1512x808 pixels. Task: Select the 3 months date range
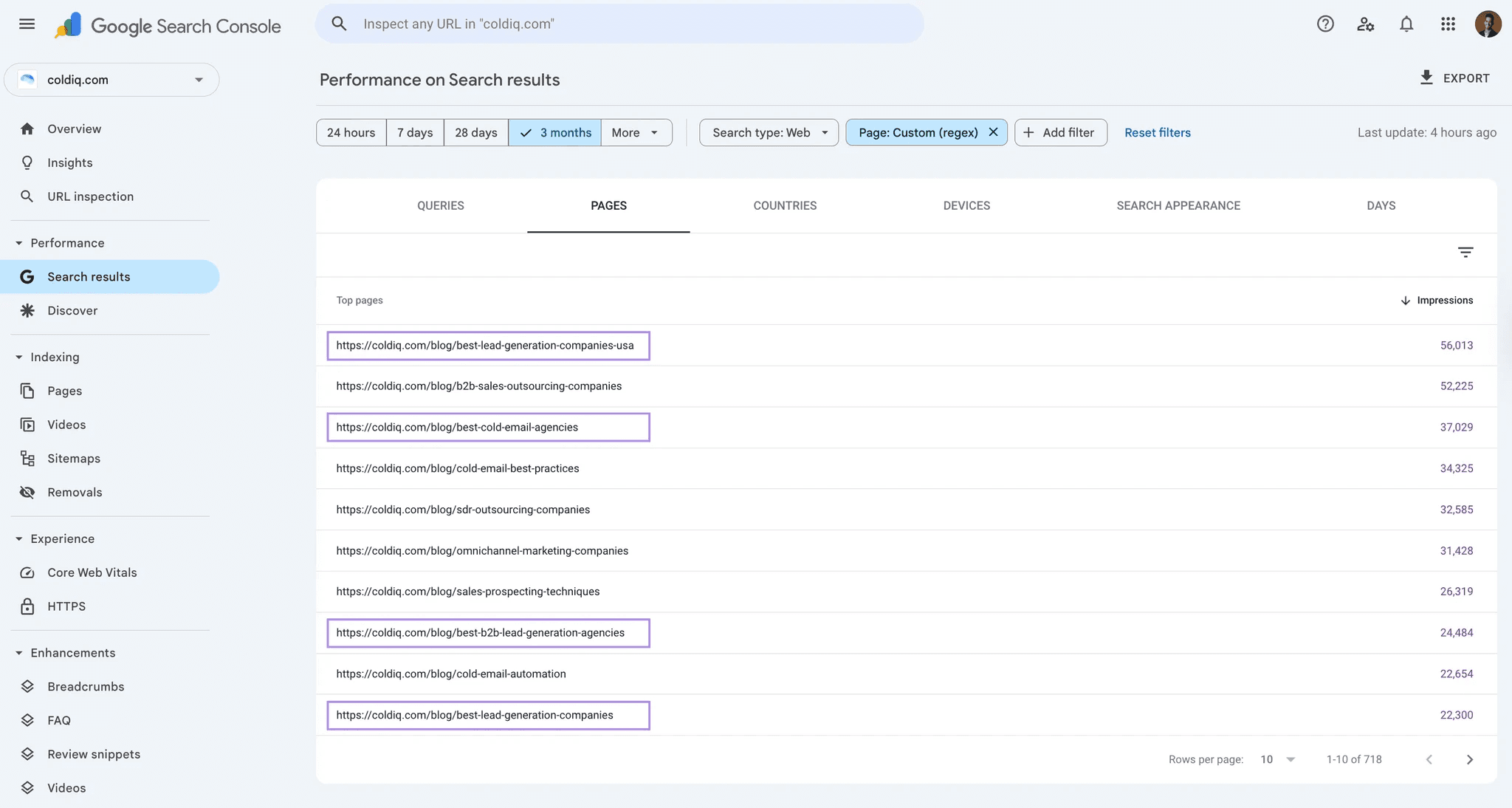554,132
